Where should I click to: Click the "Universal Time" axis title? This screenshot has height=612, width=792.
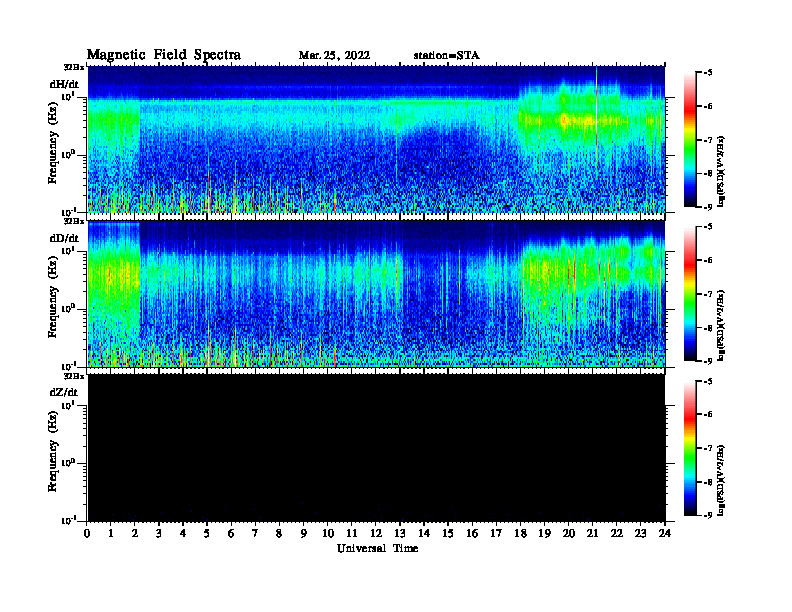pyautogui.click(x=377, y=548)
